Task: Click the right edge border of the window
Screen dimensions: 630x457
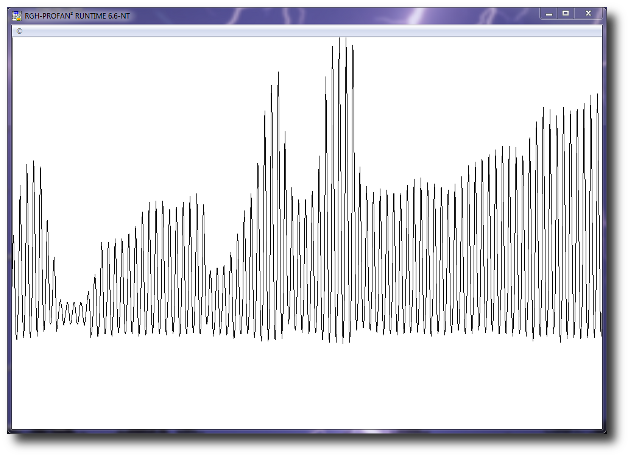Action: point(604,230)
